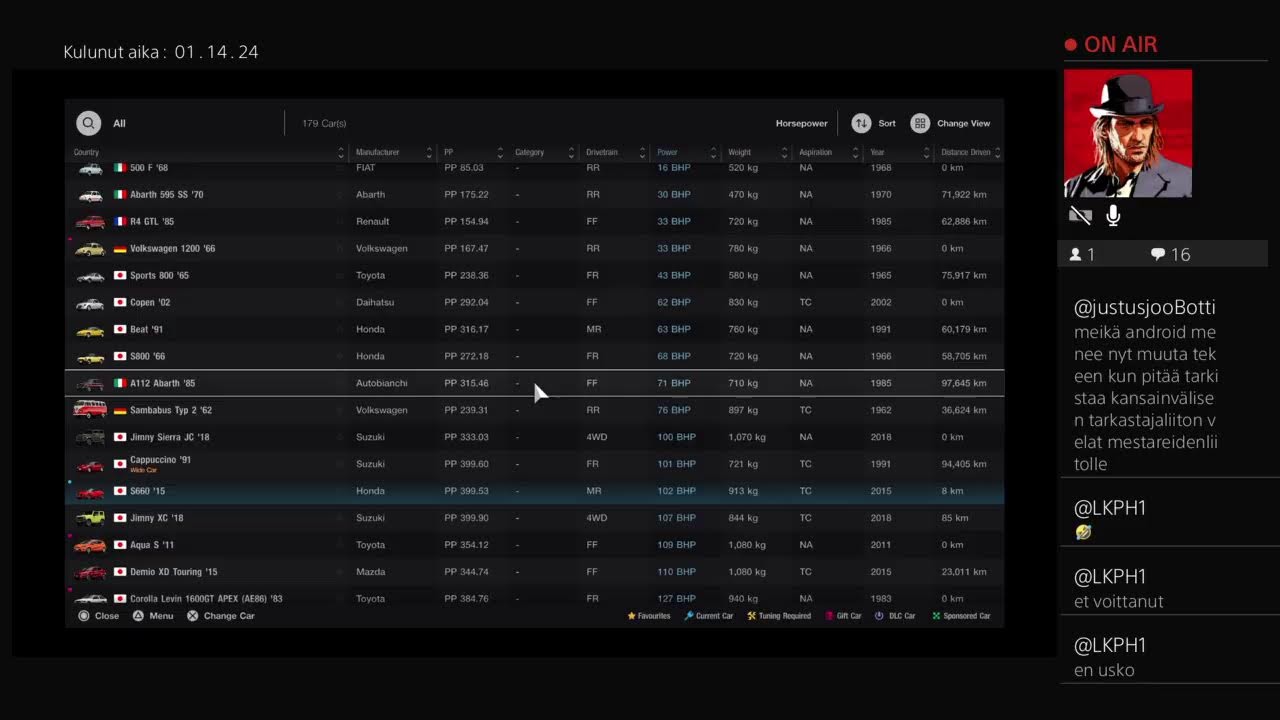Screen dimensions: 1280x720
Task: Click the 'en usko' chat message
Action: pos(1104,671)
